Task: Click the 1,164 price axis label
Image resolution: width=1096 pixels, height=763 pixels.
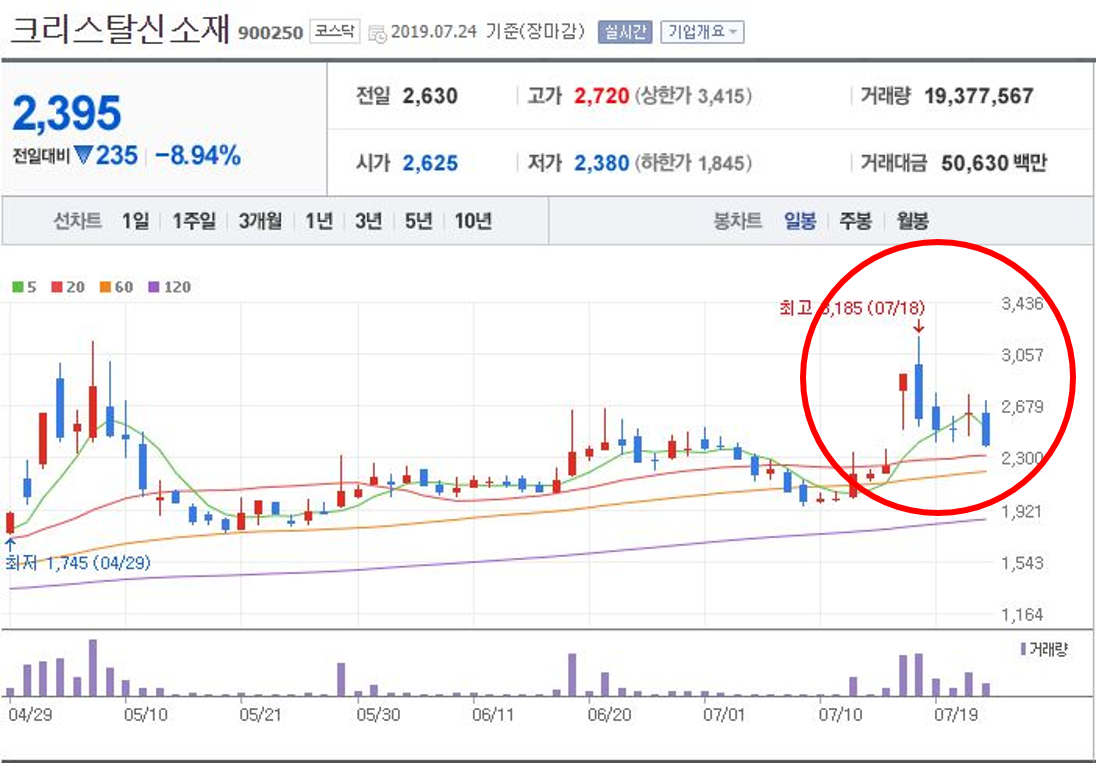Action: point(1022,615)
